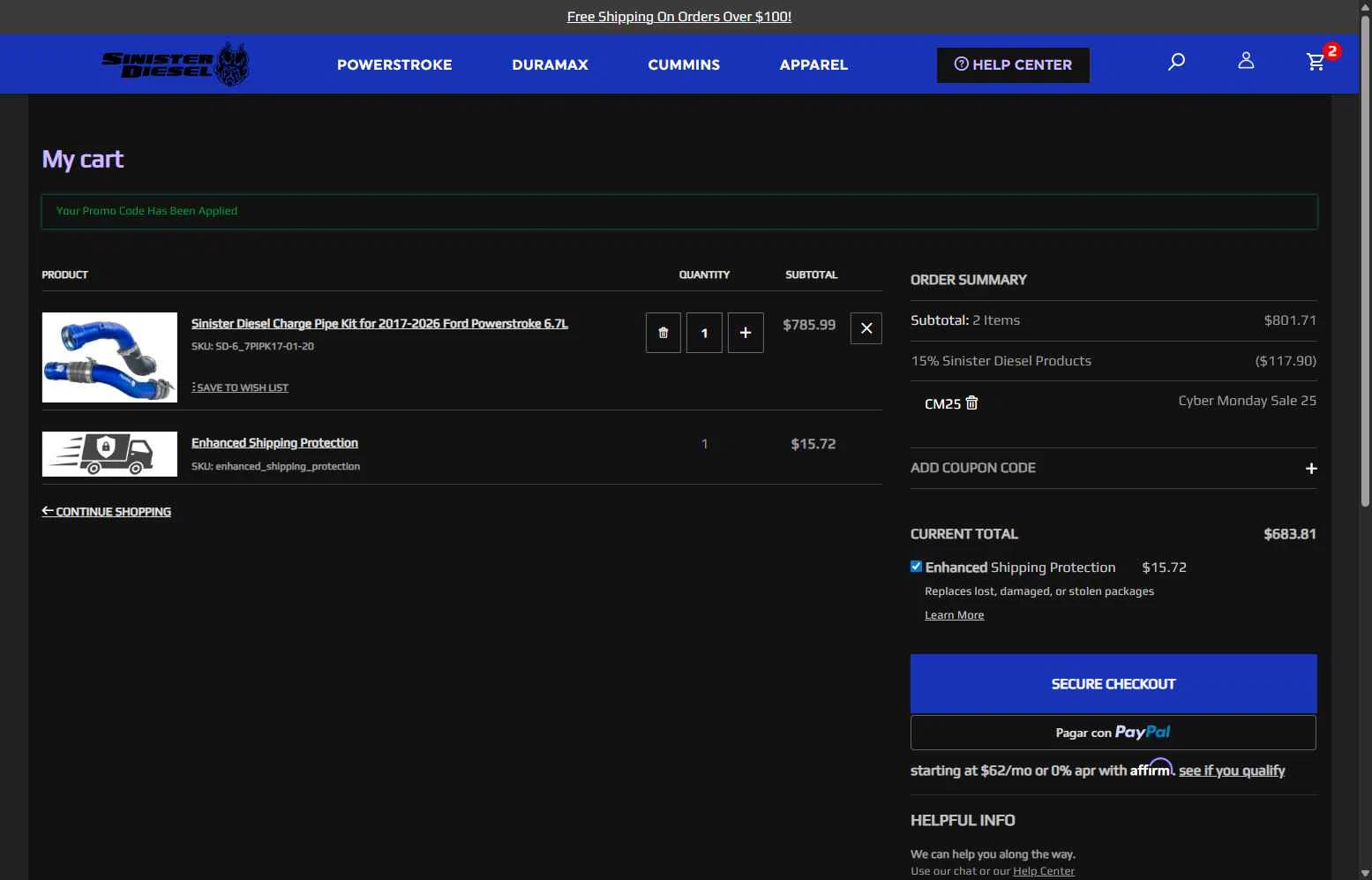The height and width of the screenshot is (880, 1372).
Task: Click affirm see if you qualify link
Action: click(x=1232, y=771)
